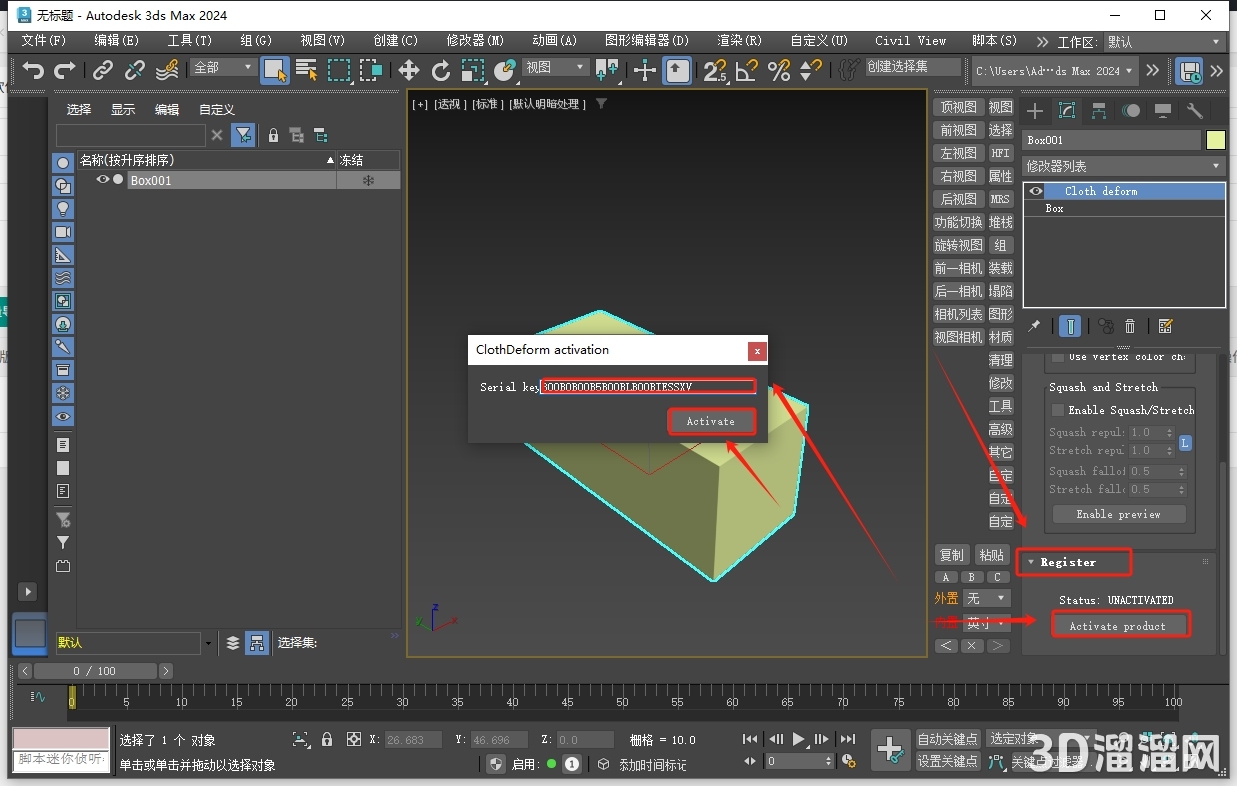This screenshot has height=786, width=1237.
Task: Open the Hierarchy command panel tab
Action: 1099,111
